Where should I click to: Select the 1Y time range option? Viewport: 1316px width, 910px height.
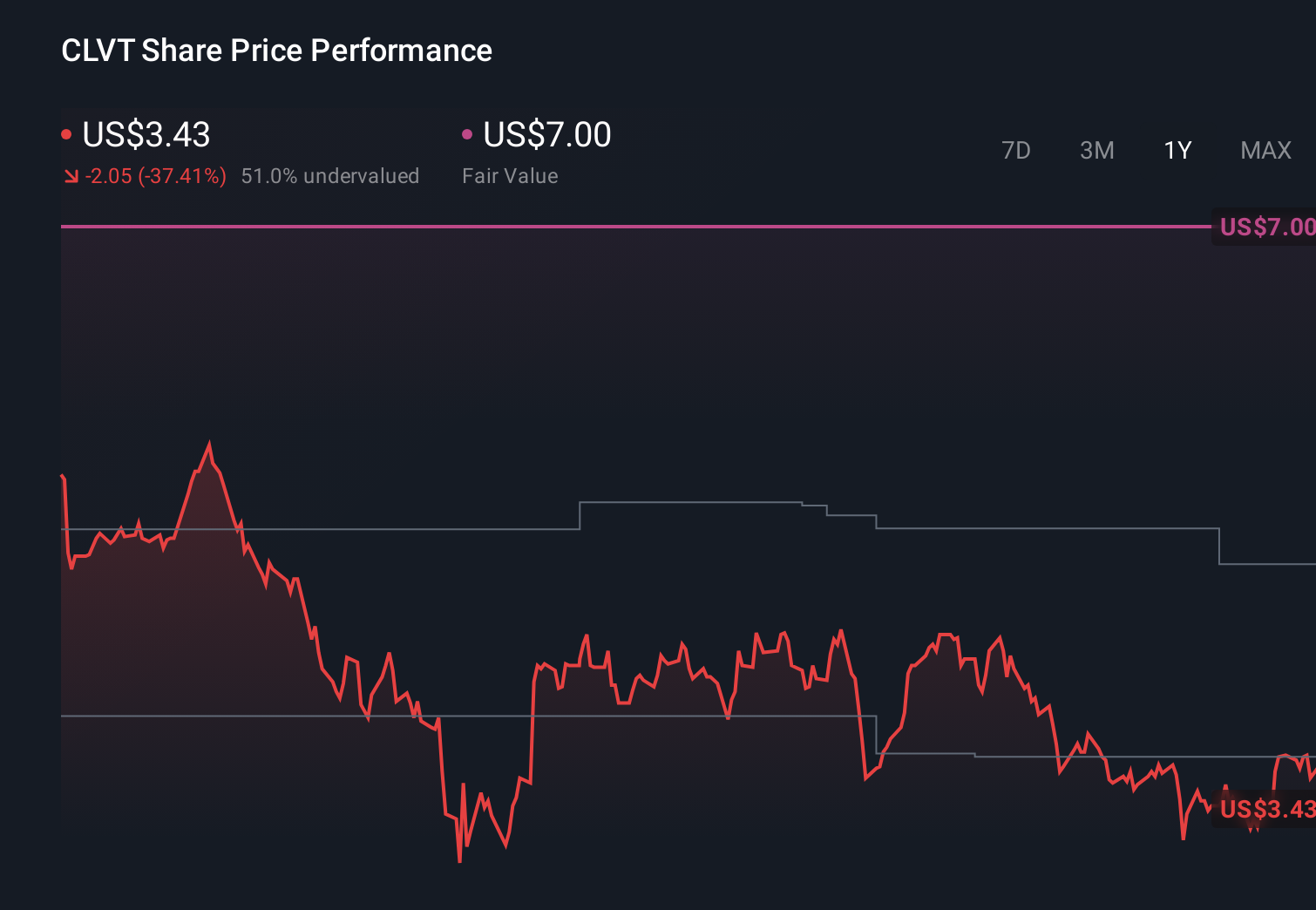click(1177, 150)
